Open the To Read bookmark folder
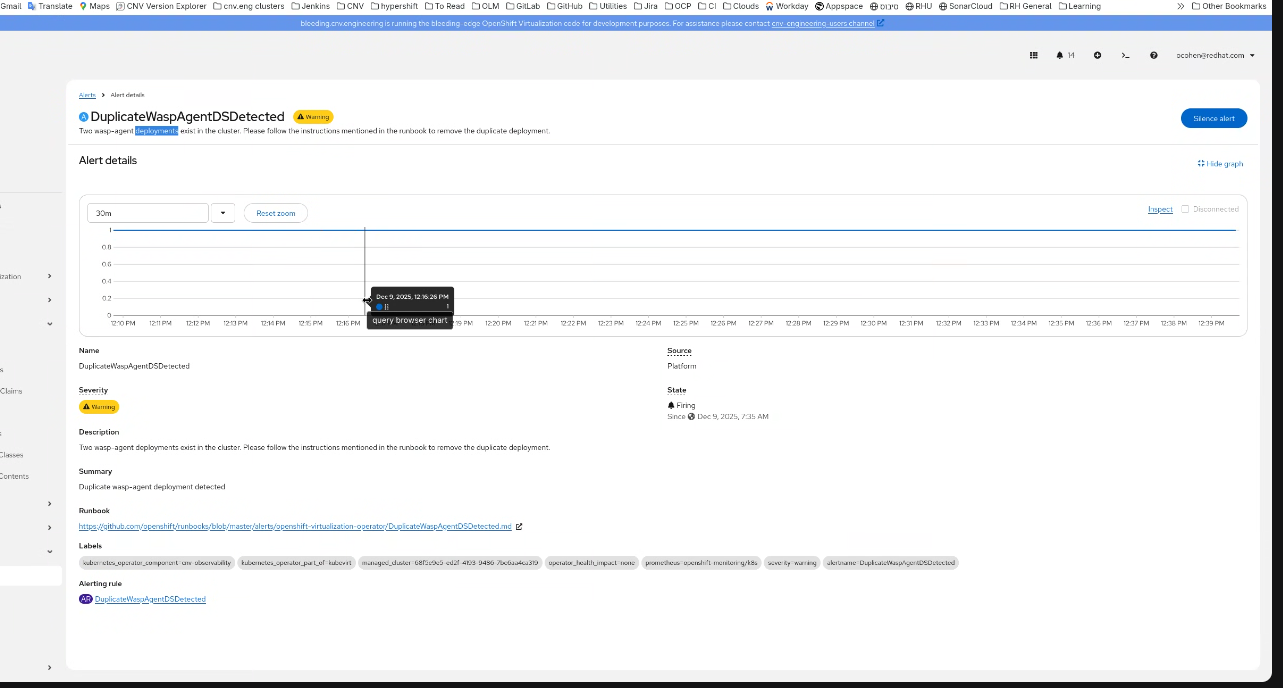1283x688 pixels. 444,6
